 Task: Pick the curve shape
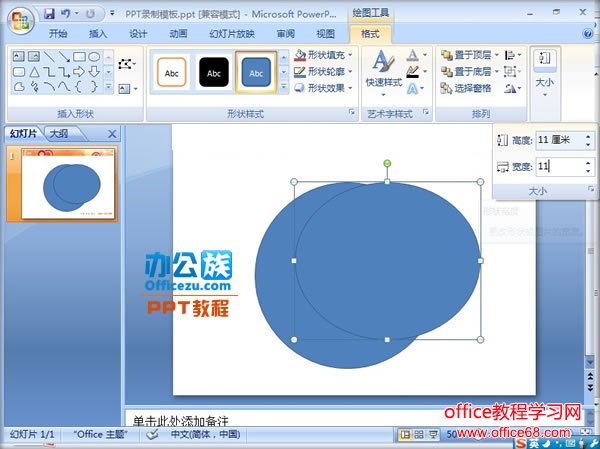64,87
